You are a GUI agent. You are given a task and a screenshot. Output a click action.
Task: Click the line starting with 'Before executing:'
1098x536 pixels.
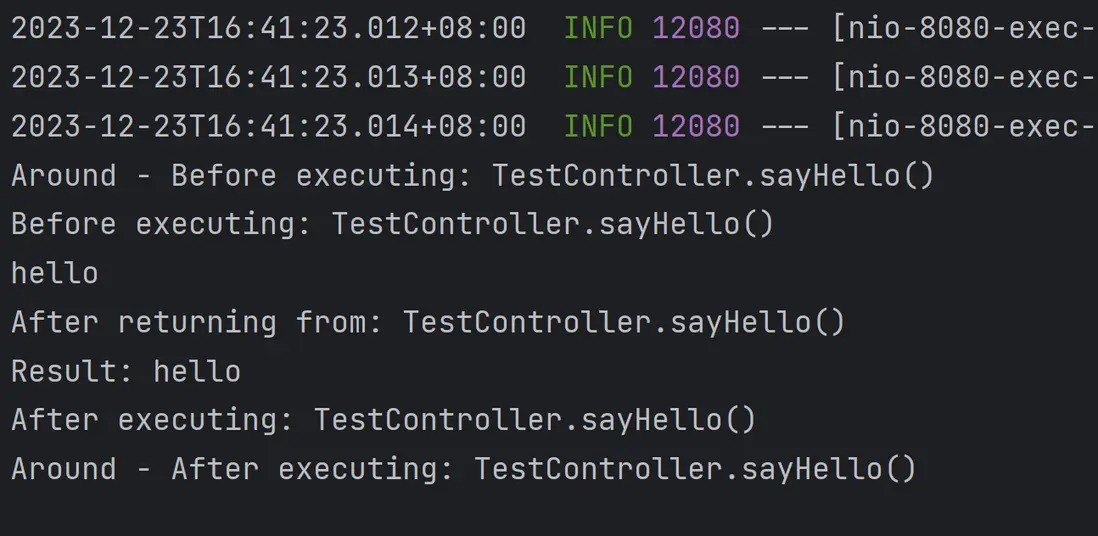pyautogui.click(x=392, y=224)
